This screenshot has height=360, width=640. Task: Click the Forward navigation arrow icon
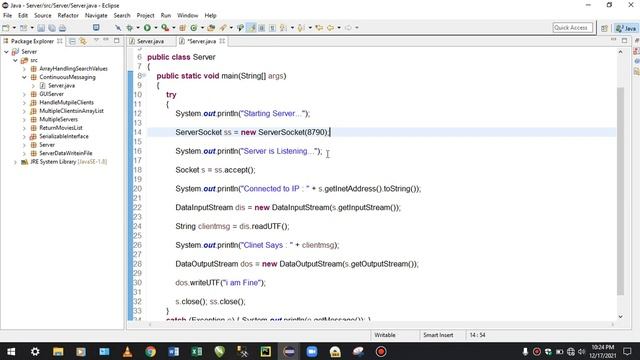(x=348, y=28)
